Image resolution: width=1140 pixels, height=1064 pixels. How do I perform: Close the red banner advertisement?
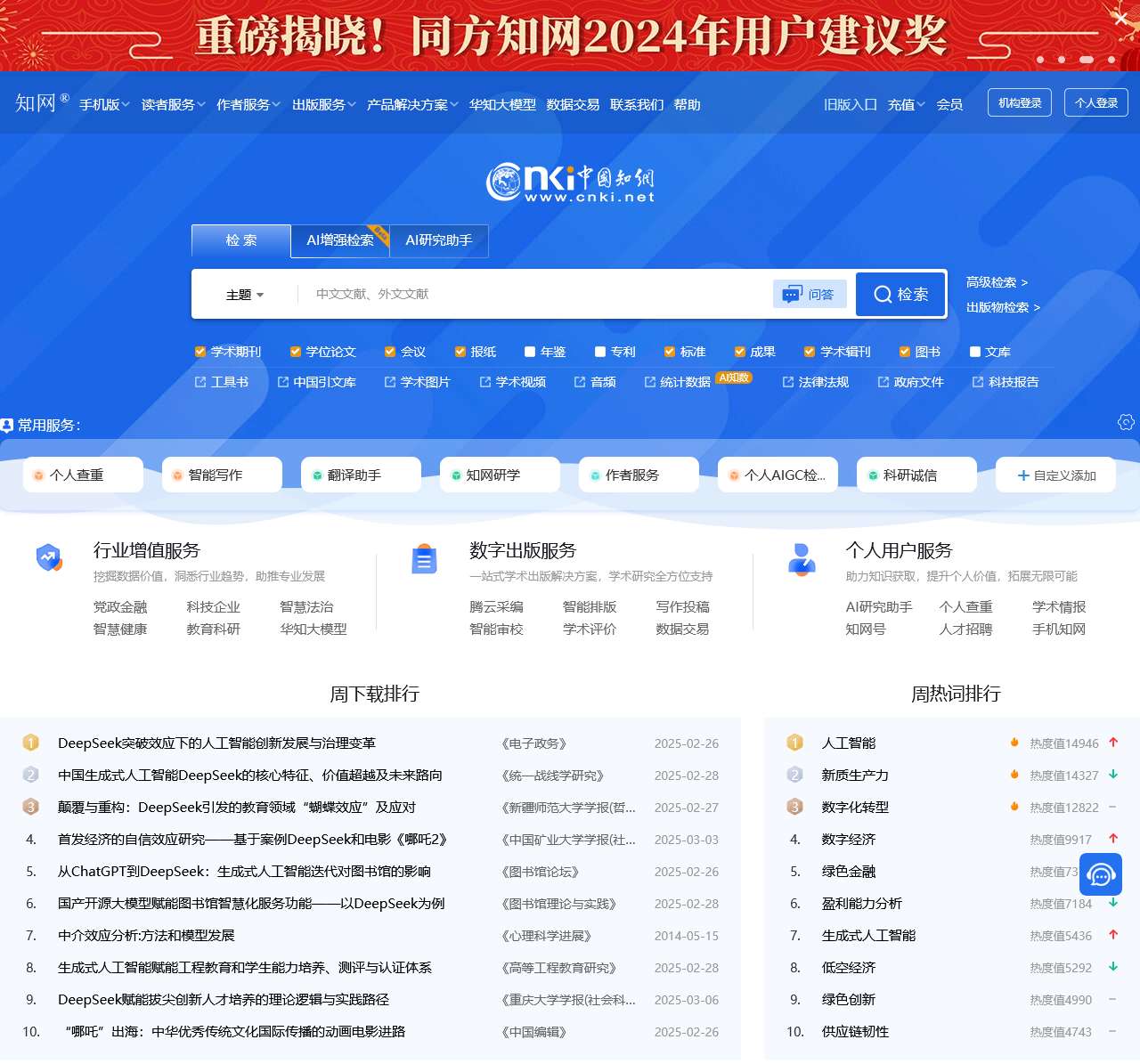coord(1121,18)
